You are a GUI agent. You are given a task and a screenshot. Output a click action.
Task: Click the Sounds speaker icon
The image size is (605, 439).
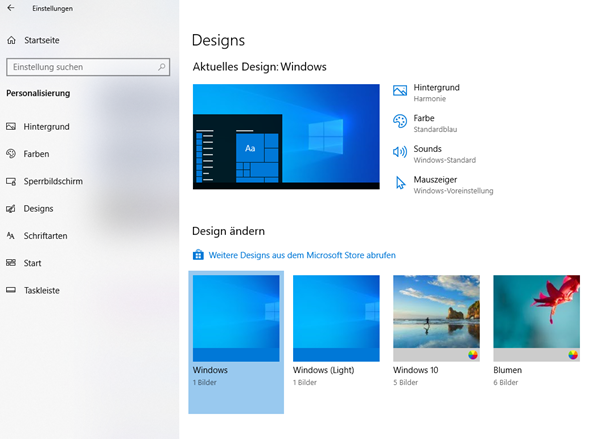pos(400,152)
